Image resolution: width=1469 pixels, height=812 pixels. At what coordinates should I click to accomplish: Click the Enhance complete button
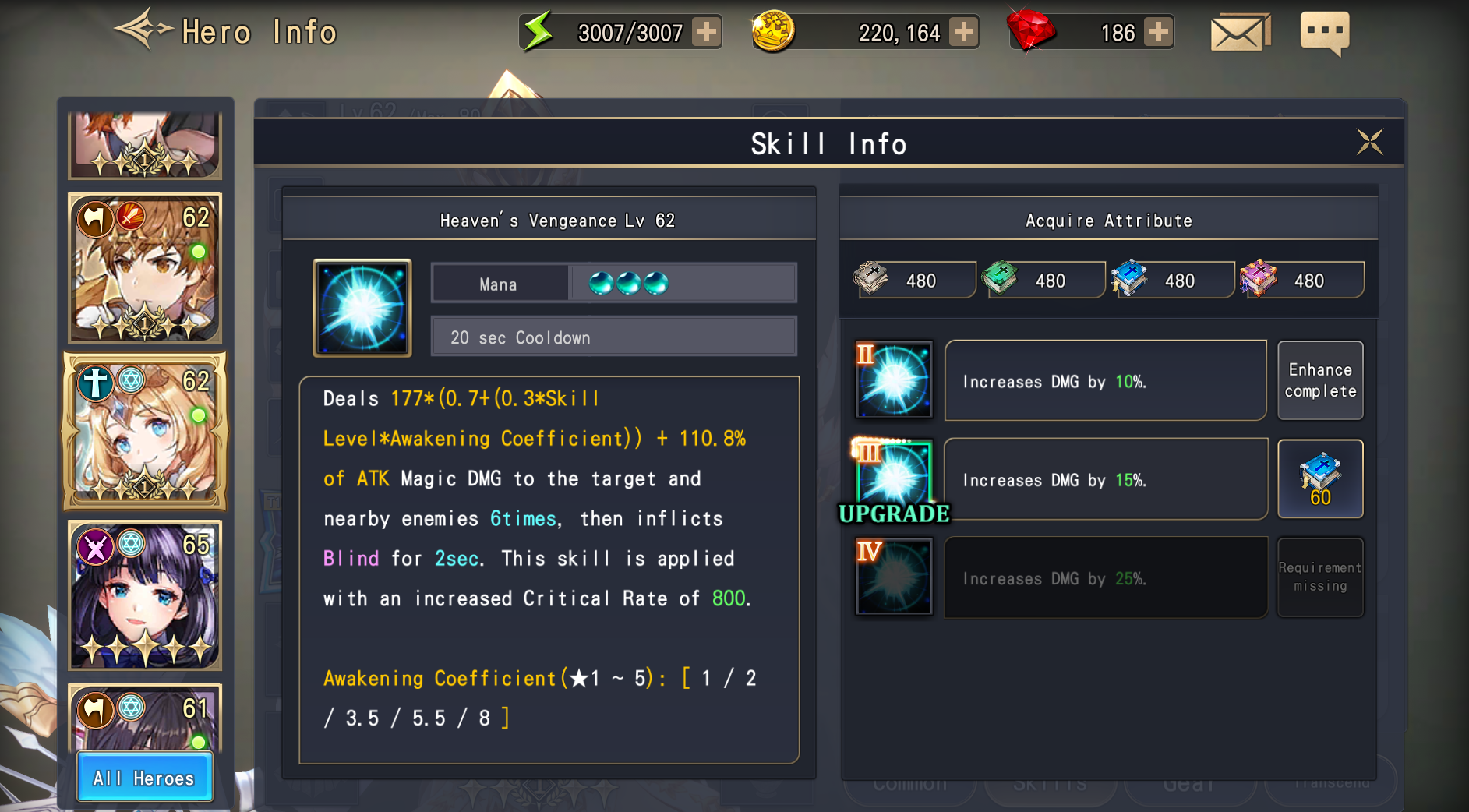(1320, 380)
